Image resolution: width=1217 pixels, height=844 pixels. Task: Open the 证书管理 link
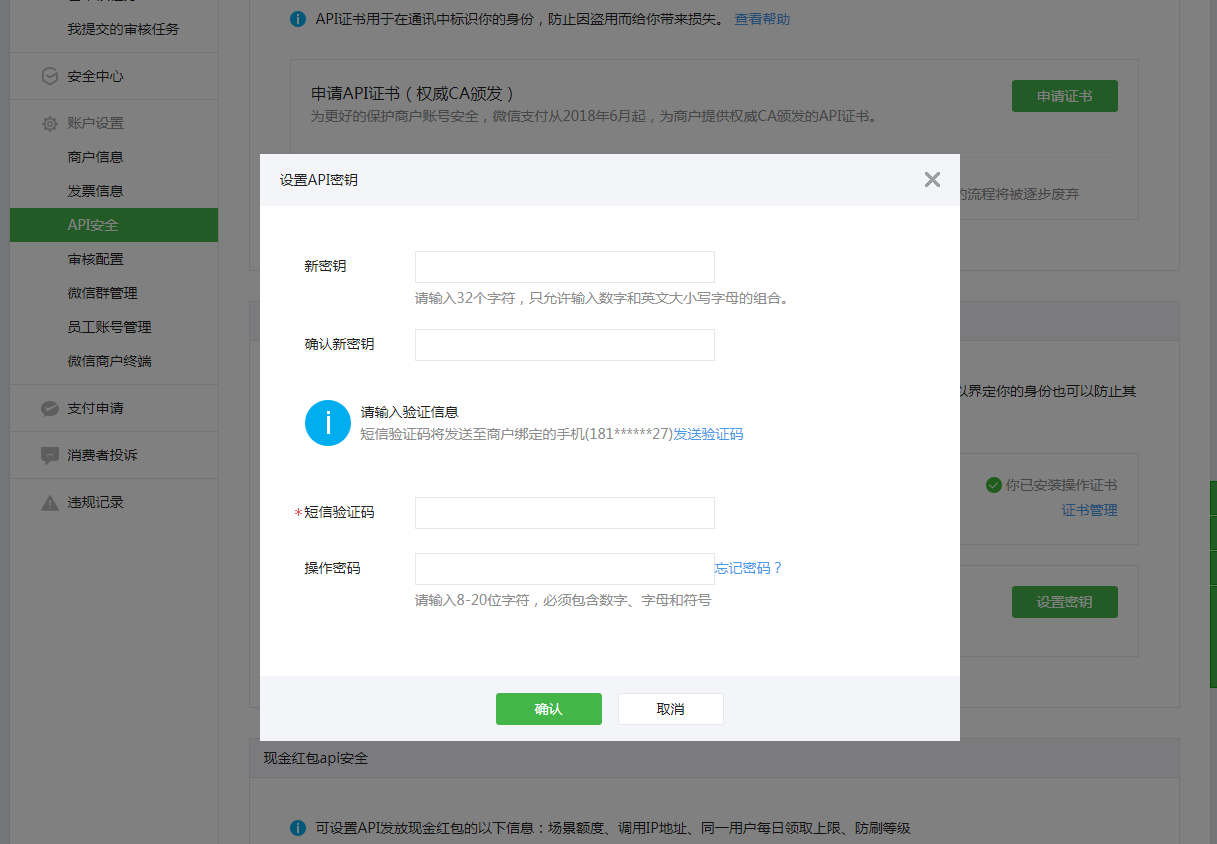pos(1089,510)
